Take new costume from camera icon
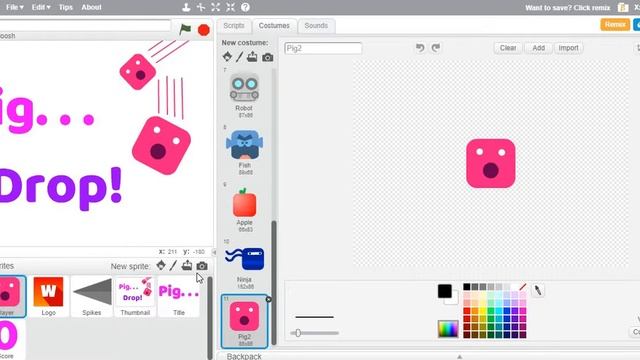The height and width of the screenshot is (360, 640). click(x=268, y=57)
